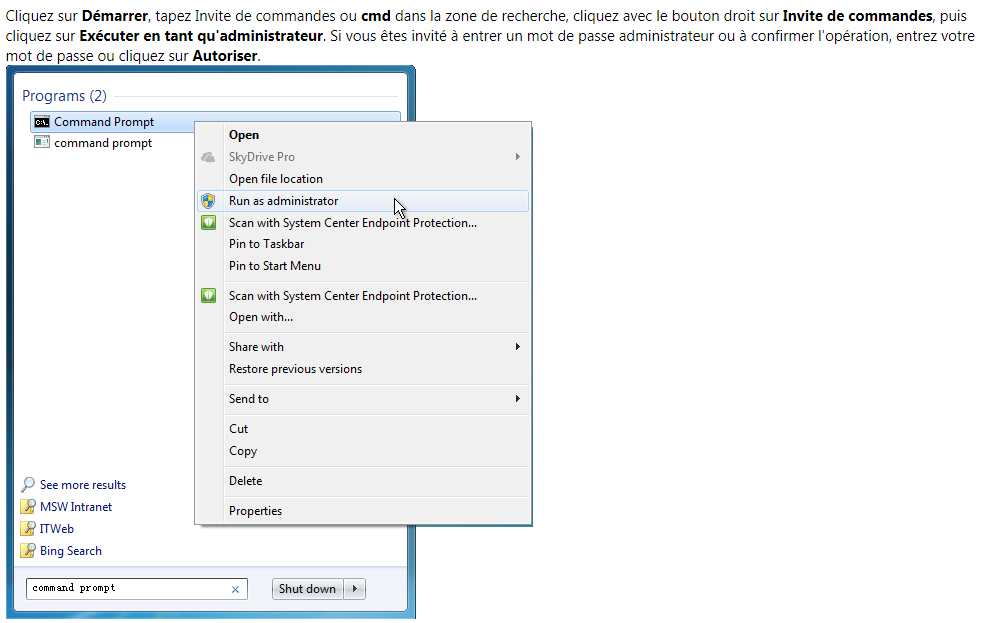Click the Run as administrator shield icon
Viewport: 1005px width, 623px height.
208,201
